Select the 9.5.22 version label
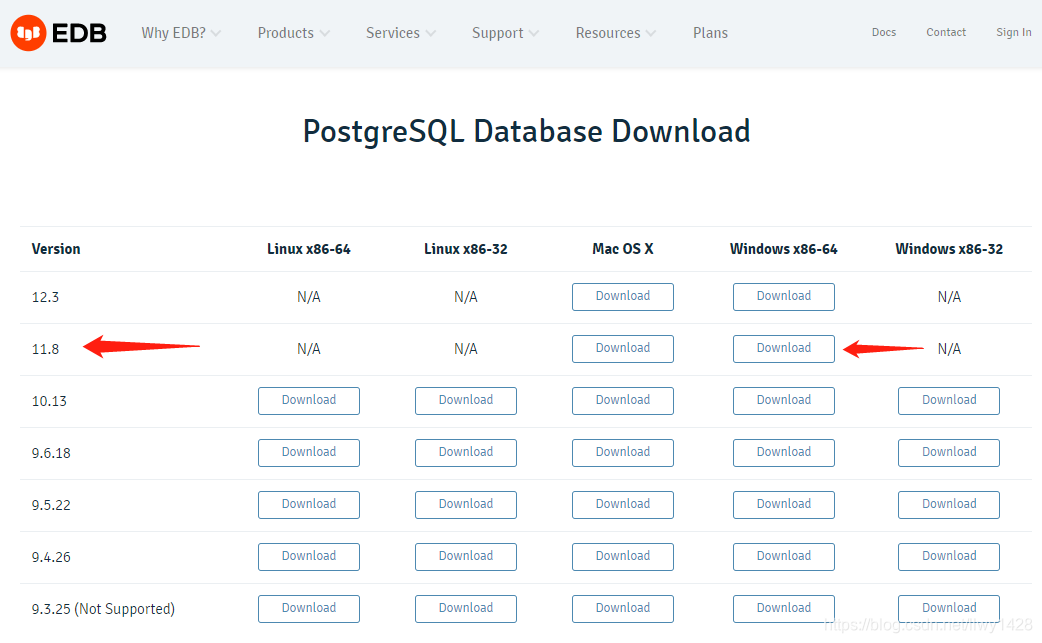The width and height of the screenshot is (1042, 643). 51,505
